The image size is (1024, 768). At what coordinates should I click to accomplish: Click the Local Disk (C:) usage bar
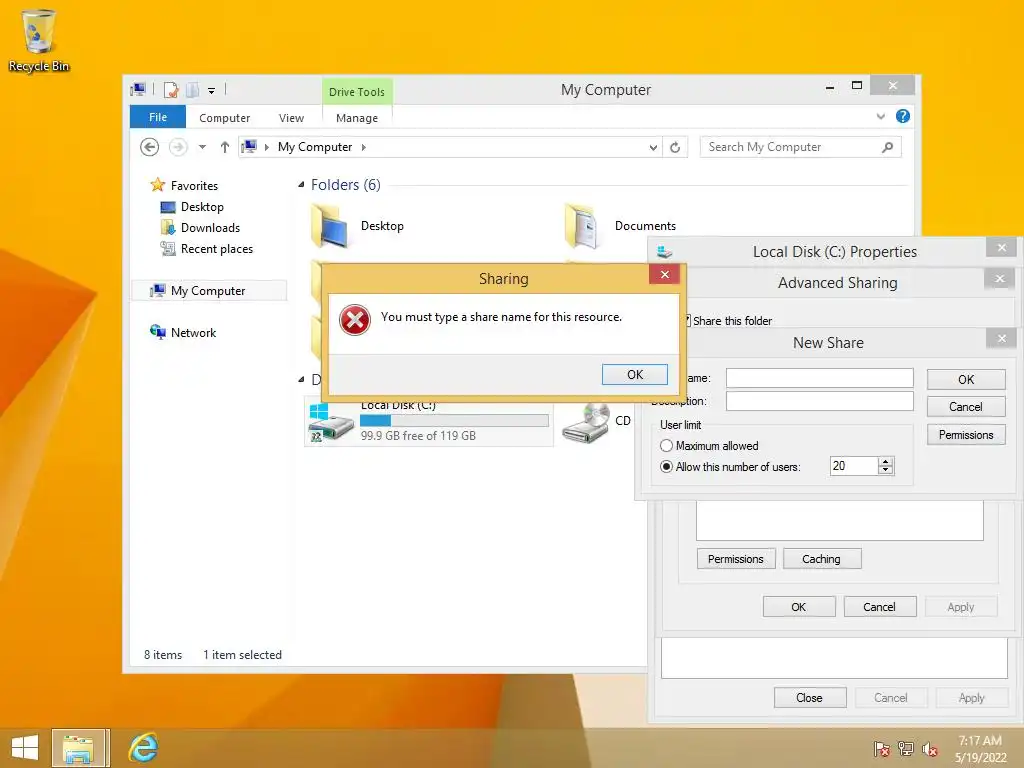coord(454,421)
